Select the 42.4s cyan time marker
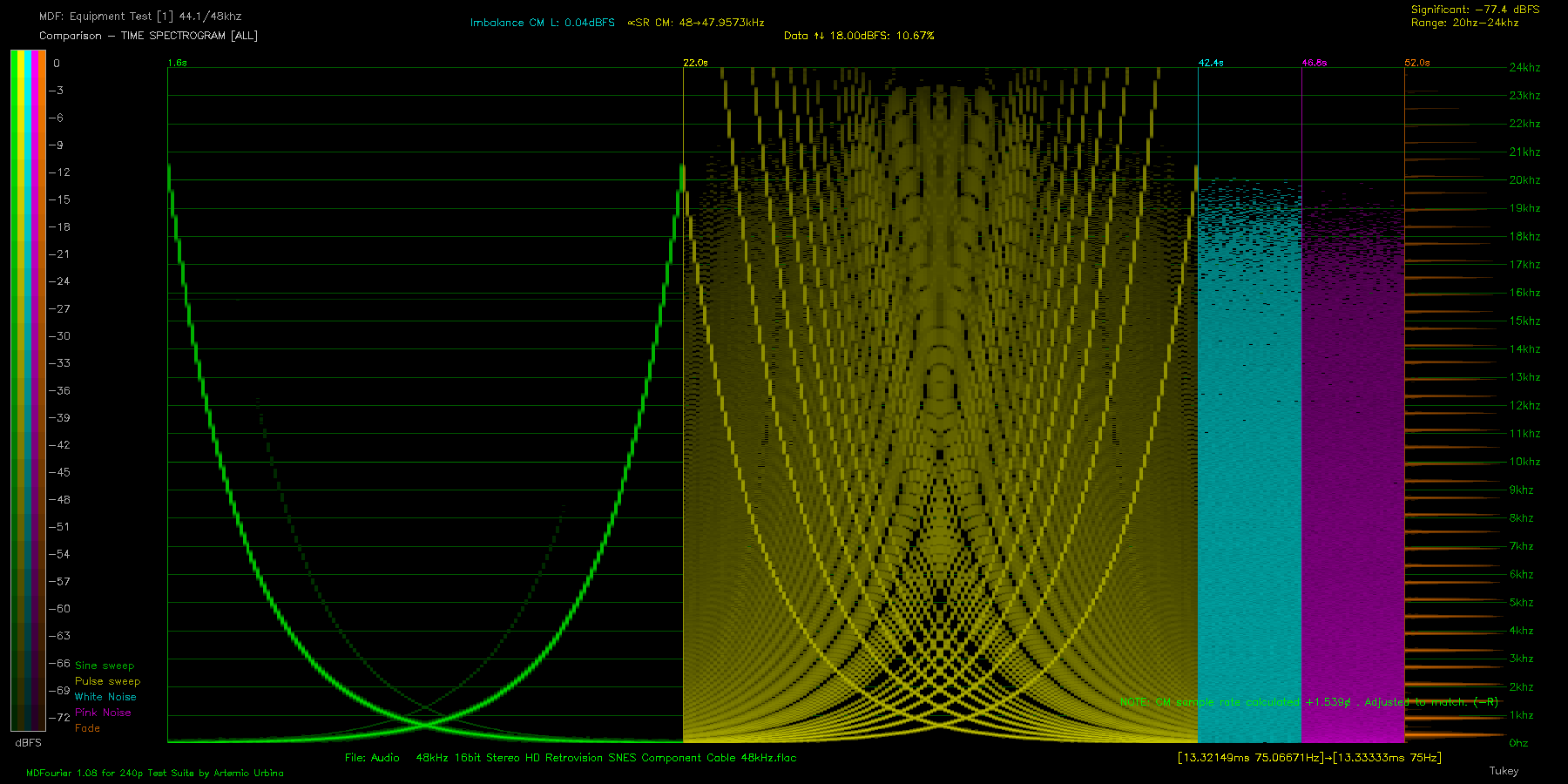1568x784 pixels. (1211, 63)
